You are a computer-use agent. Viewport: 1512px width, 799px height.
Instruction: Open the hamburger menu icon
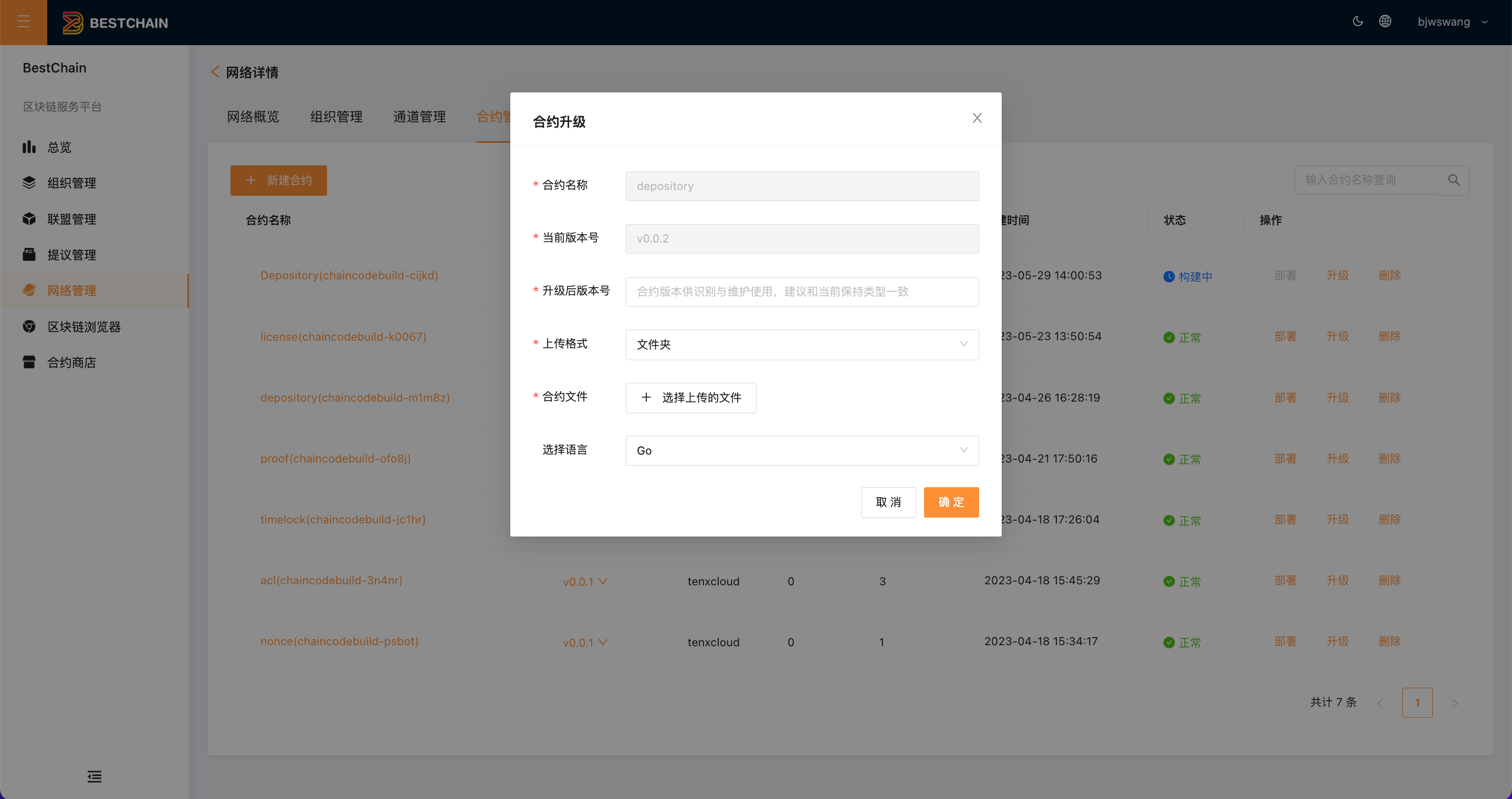[x=24, y=22]
